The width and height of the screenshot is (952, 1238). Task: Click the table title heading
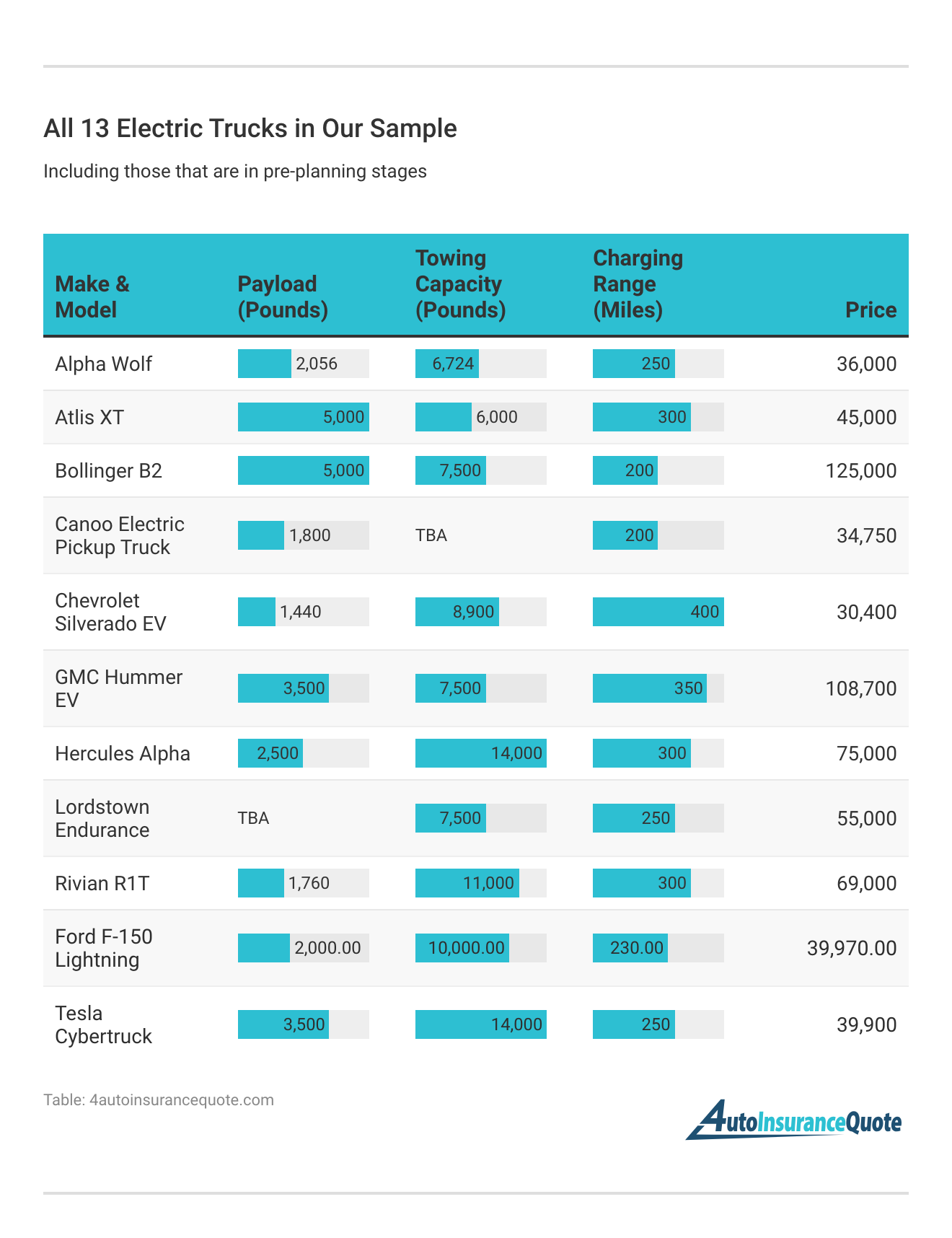point(250,128)
